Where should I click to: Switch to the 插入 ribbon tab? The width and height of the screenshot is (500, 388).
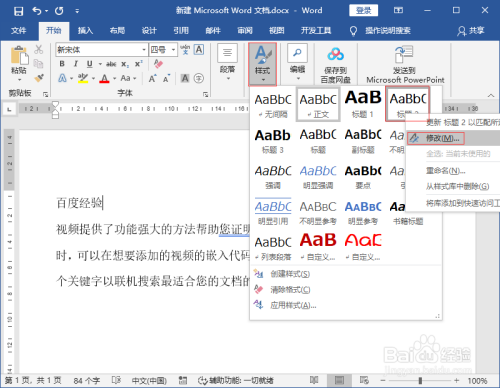(x=85, y=31)
